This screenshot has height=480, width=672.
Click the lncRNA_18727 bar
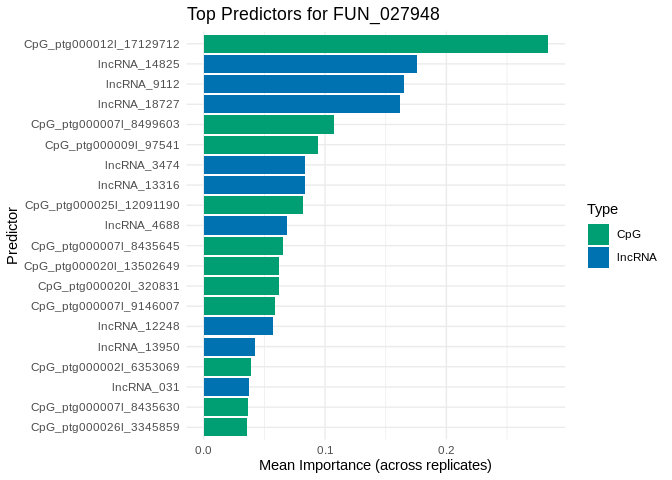301,104
